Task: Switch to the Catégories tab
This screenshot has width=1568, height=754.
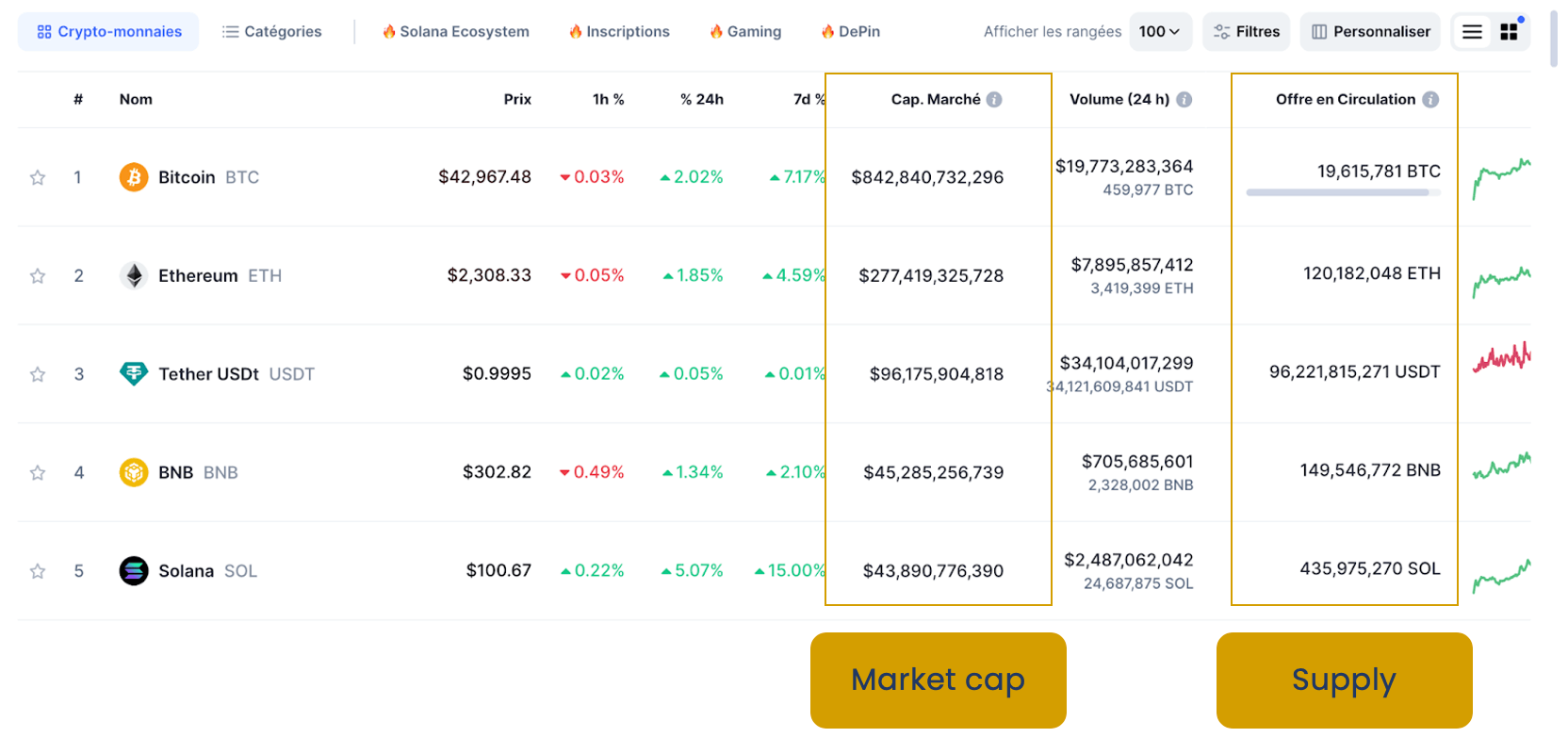Action: click(x=271, y=30)
